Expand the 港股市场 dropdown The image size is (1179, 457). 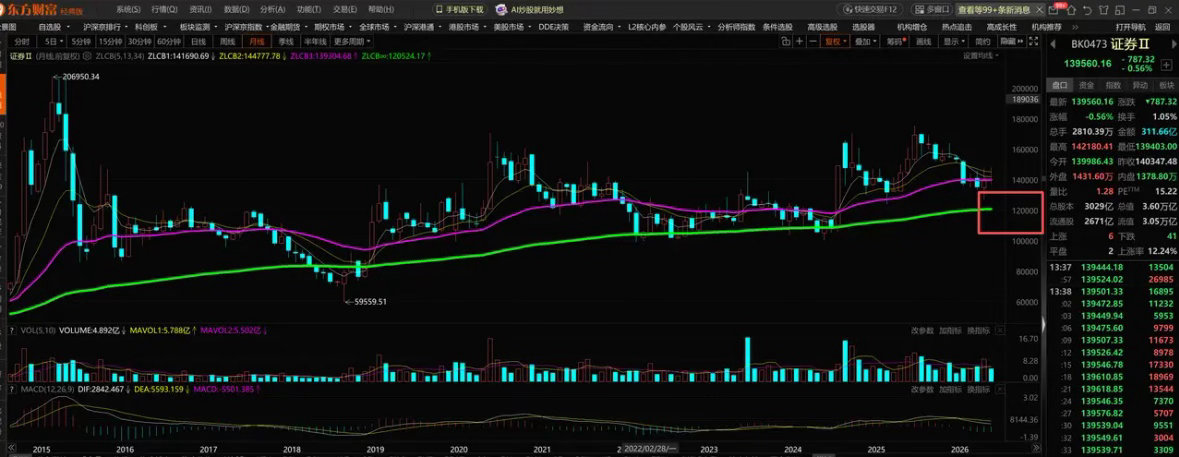484,26
